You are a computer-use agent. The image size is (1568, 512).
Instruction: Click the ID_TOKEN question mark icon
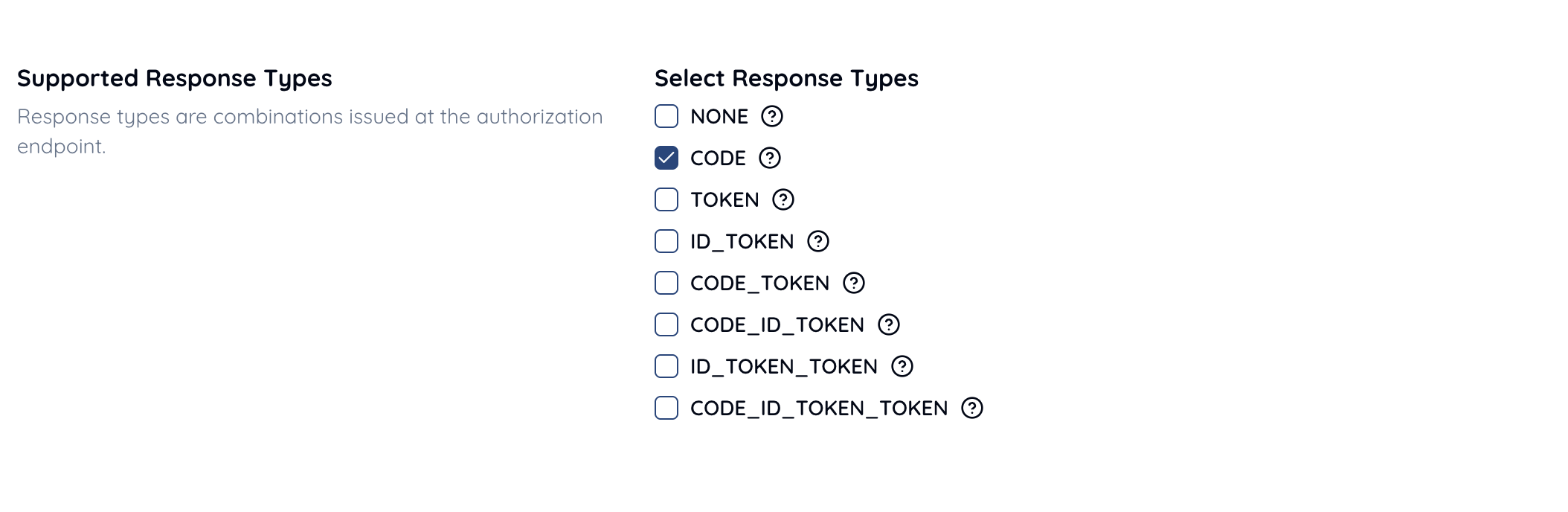818,241
